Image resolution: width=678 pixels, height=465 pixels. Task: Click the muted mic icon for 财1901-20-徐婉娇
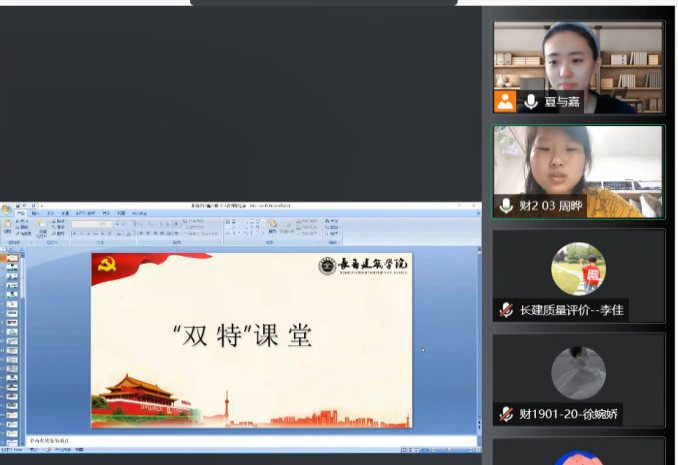pyautogui.click(x=507, y=414)
